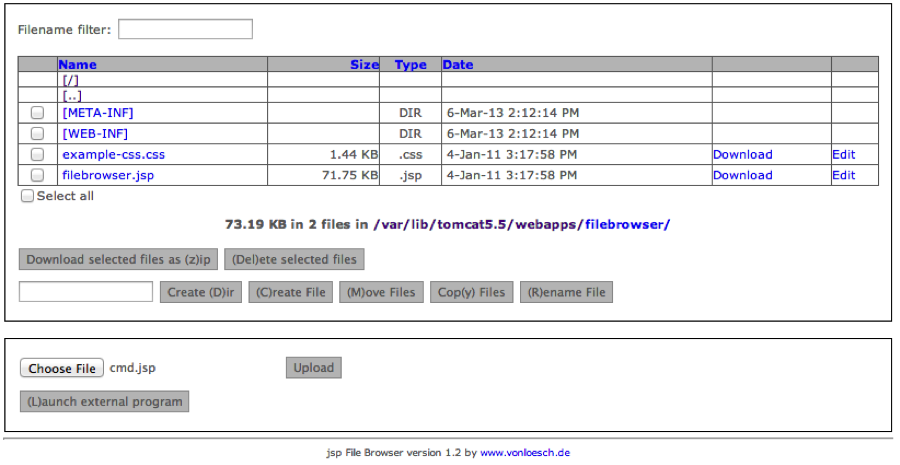Enable the Select all checkbox
Viewport: 900px width, 465px height.
point(28,197)
